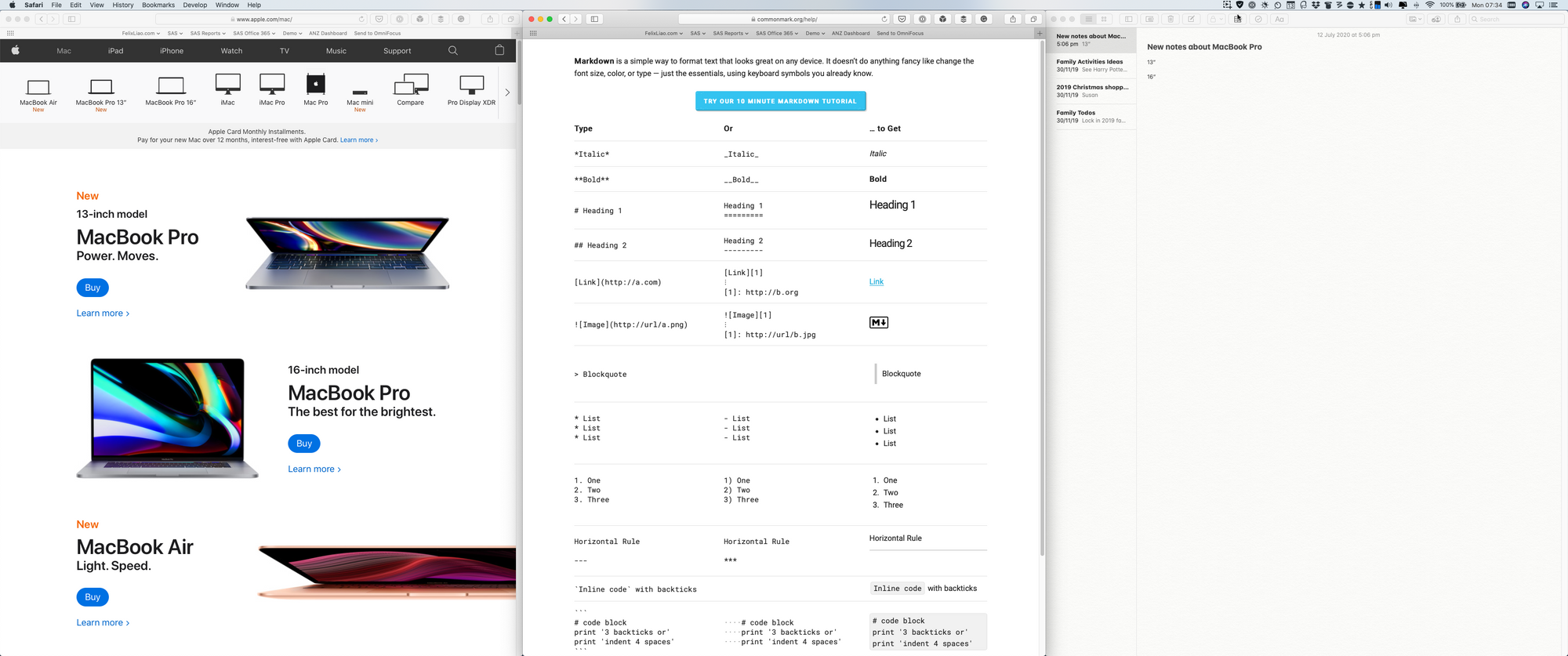Open favorites grid in commonmark.org window
Screen dimensions: 1568x656
[533, 33]
